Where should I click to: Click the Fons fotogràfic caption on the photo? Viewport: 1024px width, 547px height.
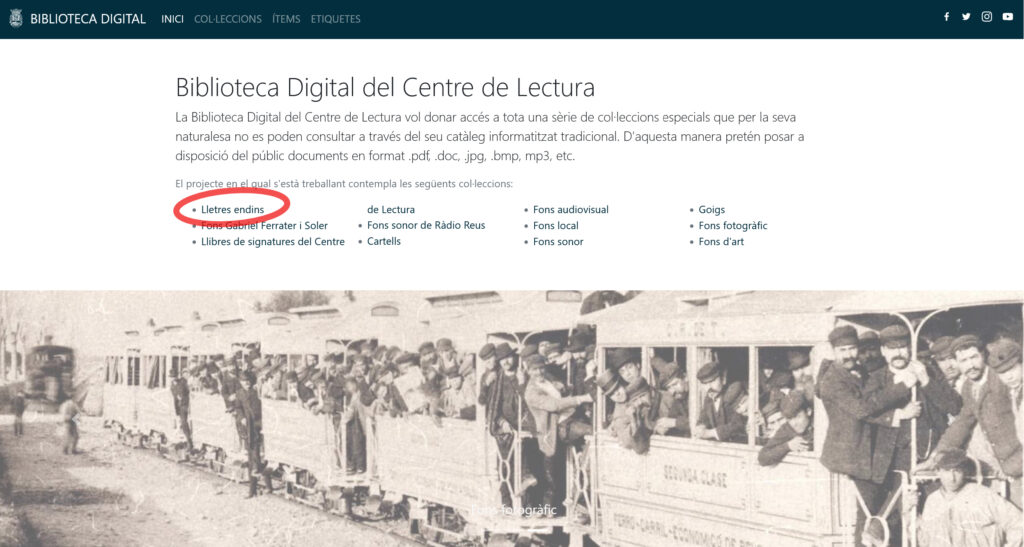click(512, 510)
